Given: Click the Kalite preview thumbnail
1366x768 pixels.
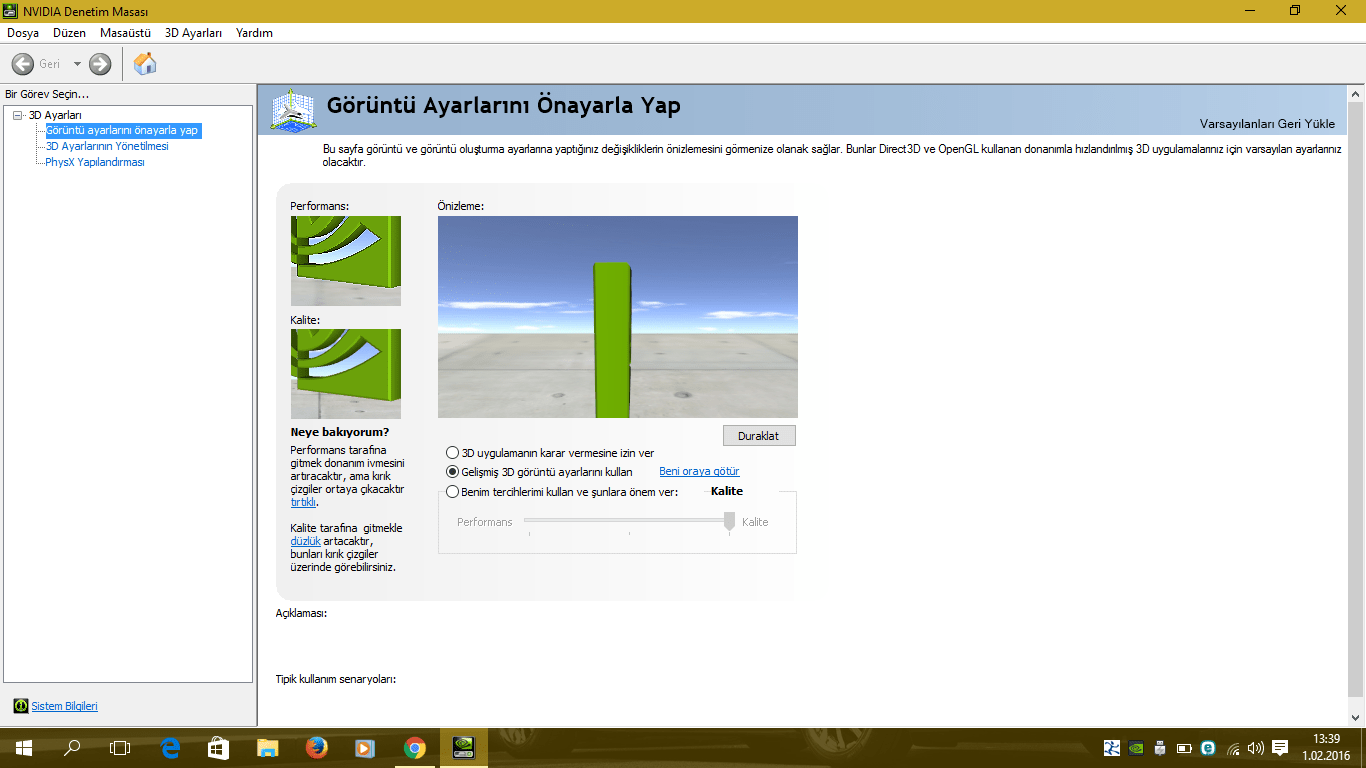Looking at the screenshot, I should click(346, 374).
